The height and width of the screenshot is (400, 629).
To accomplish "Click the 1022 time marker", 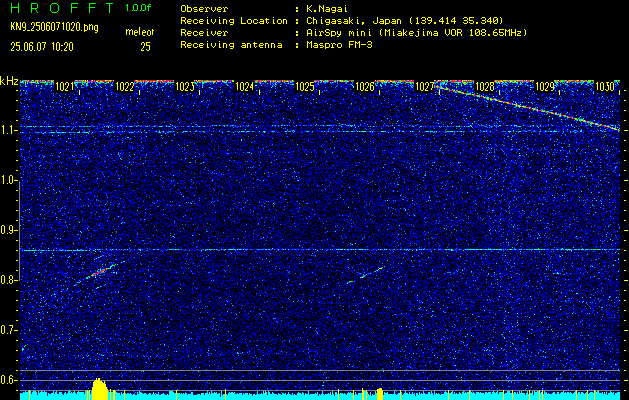I will pos(124,87).
